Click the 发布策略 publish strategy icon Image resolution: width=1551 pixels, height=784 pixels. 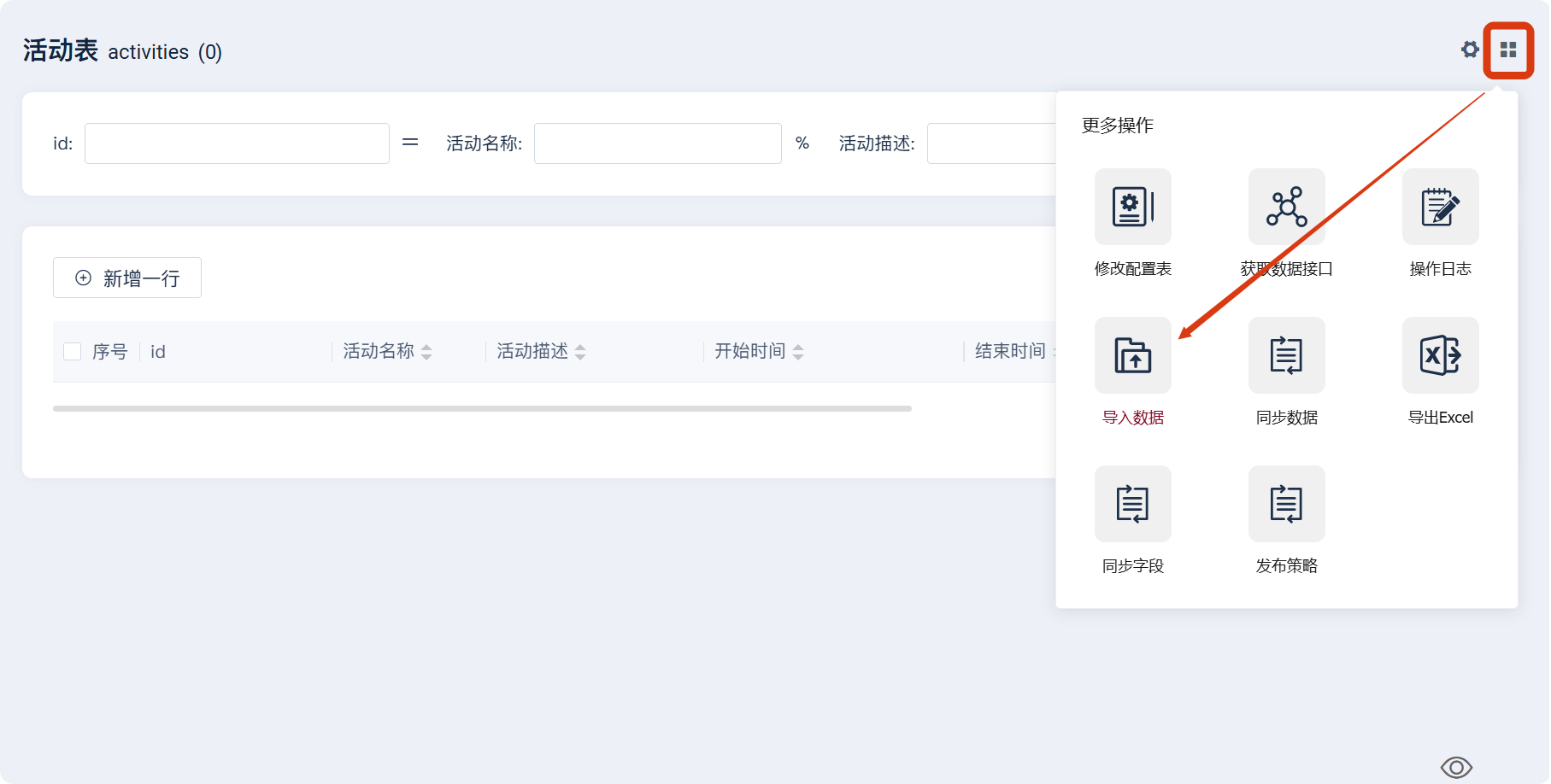(x=1285, y=504)
